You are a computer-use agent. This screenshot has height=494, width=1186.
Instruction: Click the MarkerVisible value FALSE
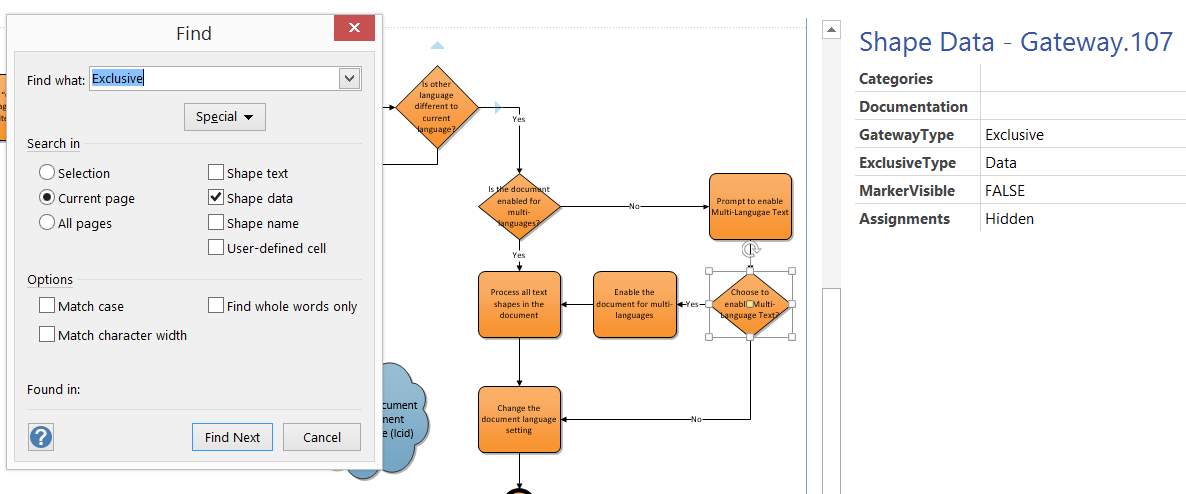point(1004,191)
